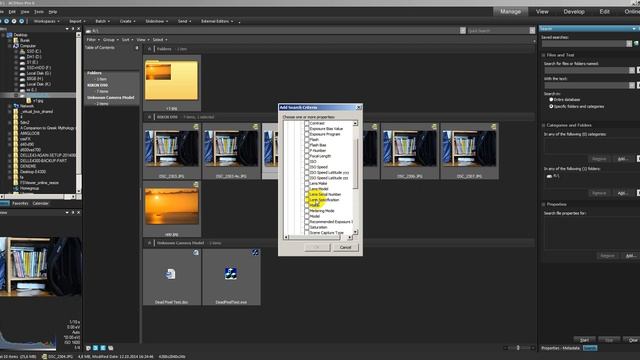This screenshot has width=640, height=360.
Task: Open the Group dropdown
Action: tap(110, 40)
